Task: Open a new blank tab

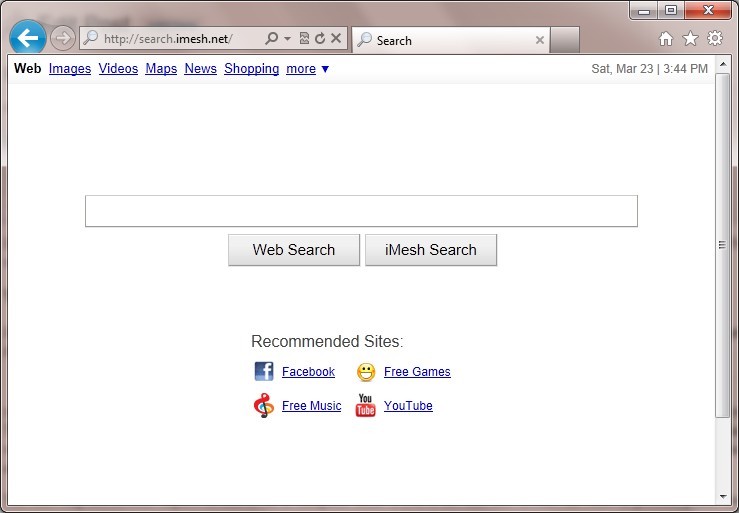Action: [565, 40]
